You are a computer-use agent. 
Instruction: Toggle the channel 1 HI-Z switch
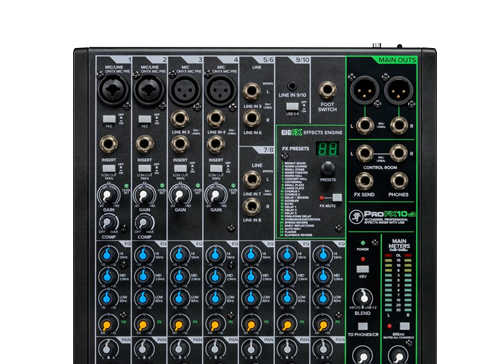coord(109,119)
